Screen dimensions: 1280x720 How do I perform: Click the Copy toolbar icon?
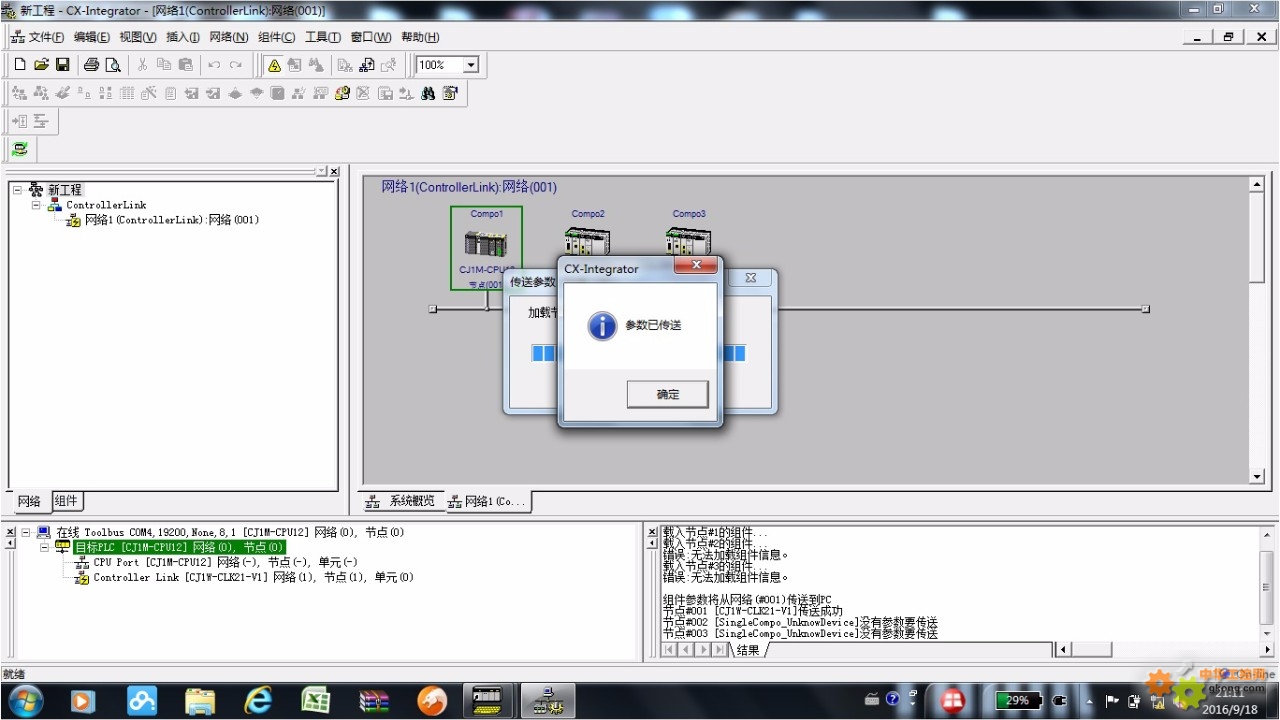pos(164,65)
